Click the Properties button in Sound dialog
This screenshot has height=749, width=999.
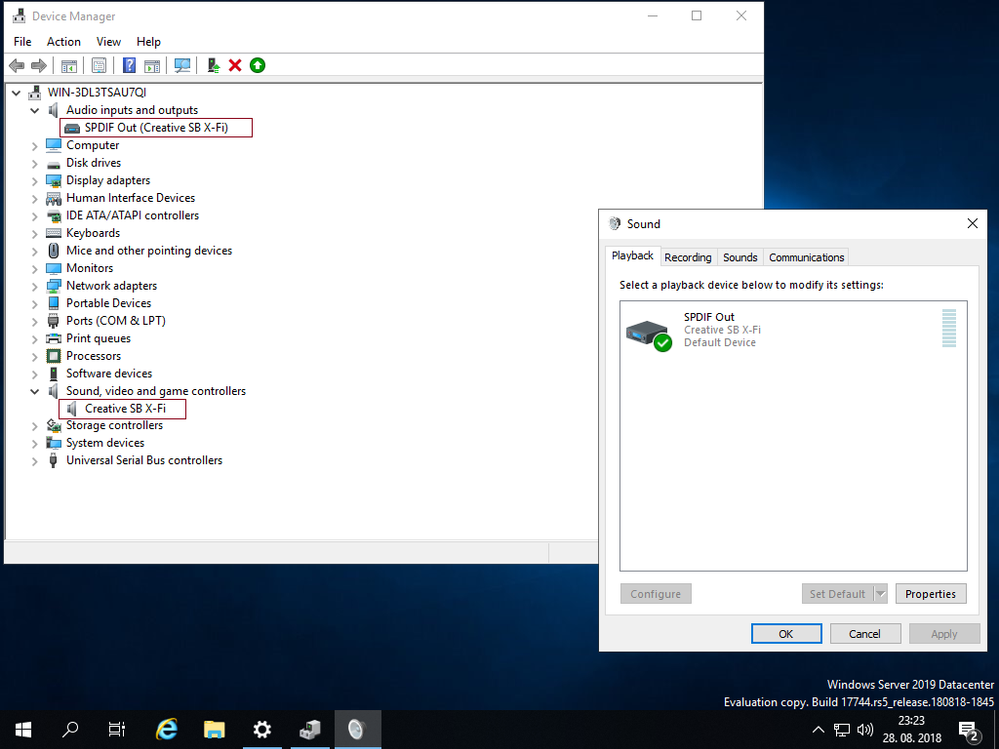tap(930, 594)
